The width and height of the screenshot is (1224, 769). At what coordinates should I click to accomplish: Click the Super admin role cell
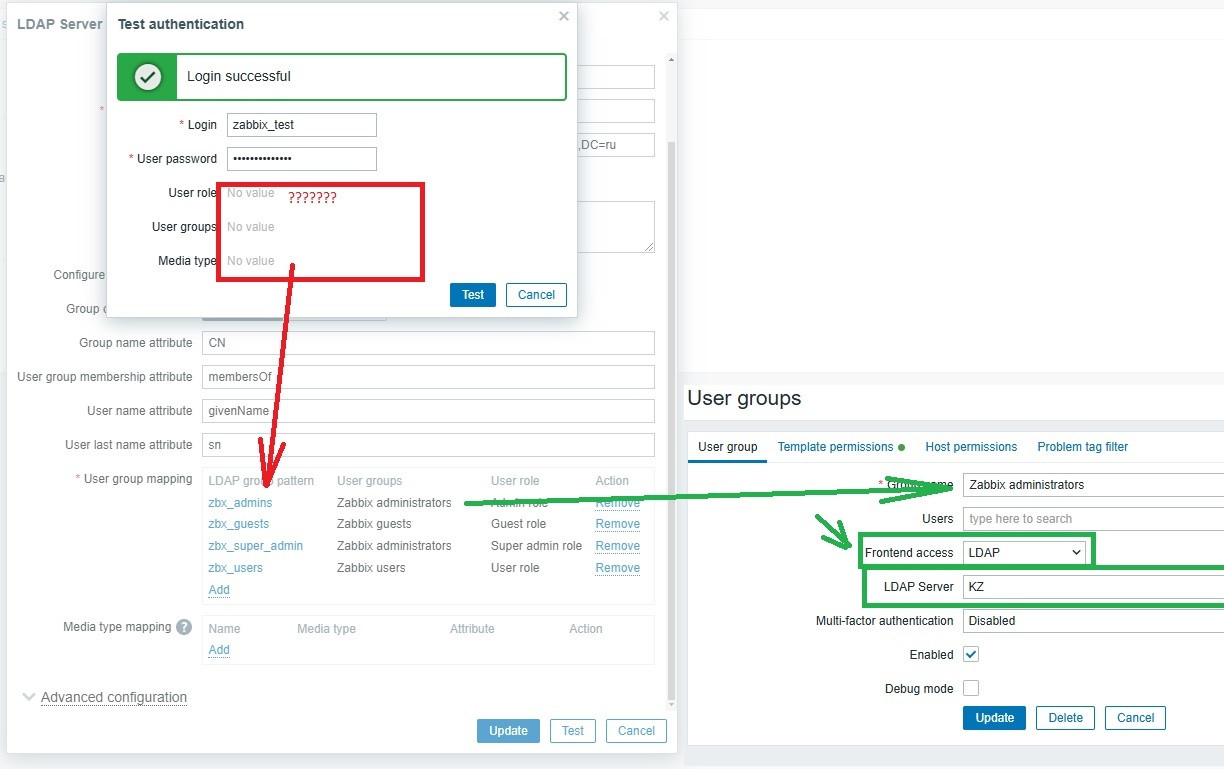[536, 546]
